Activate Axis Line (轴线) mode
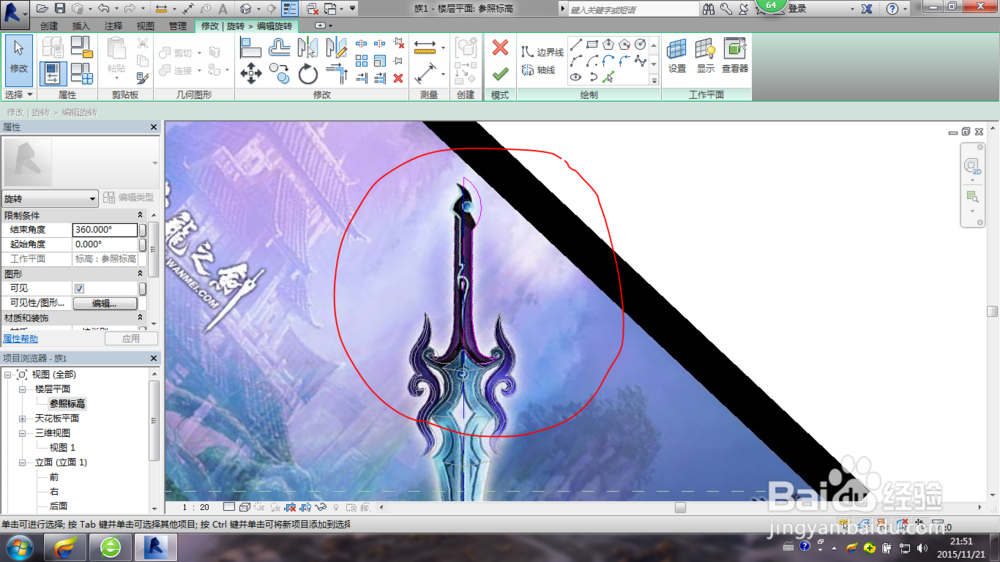This screenshot has width=1000, height=562. 538,70
